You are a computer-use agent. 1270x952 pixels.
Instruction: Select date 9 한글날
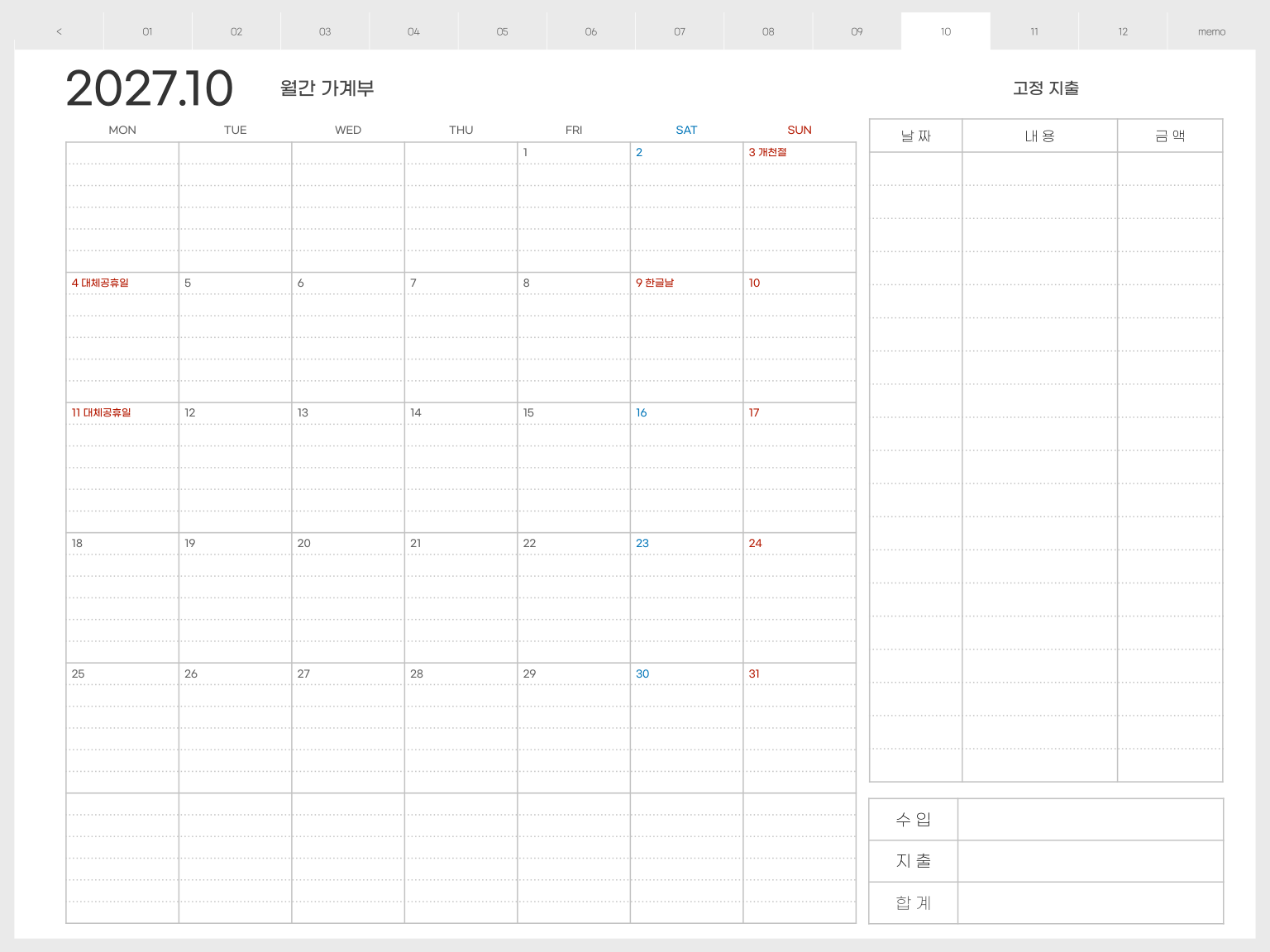(x=655, y=283)
